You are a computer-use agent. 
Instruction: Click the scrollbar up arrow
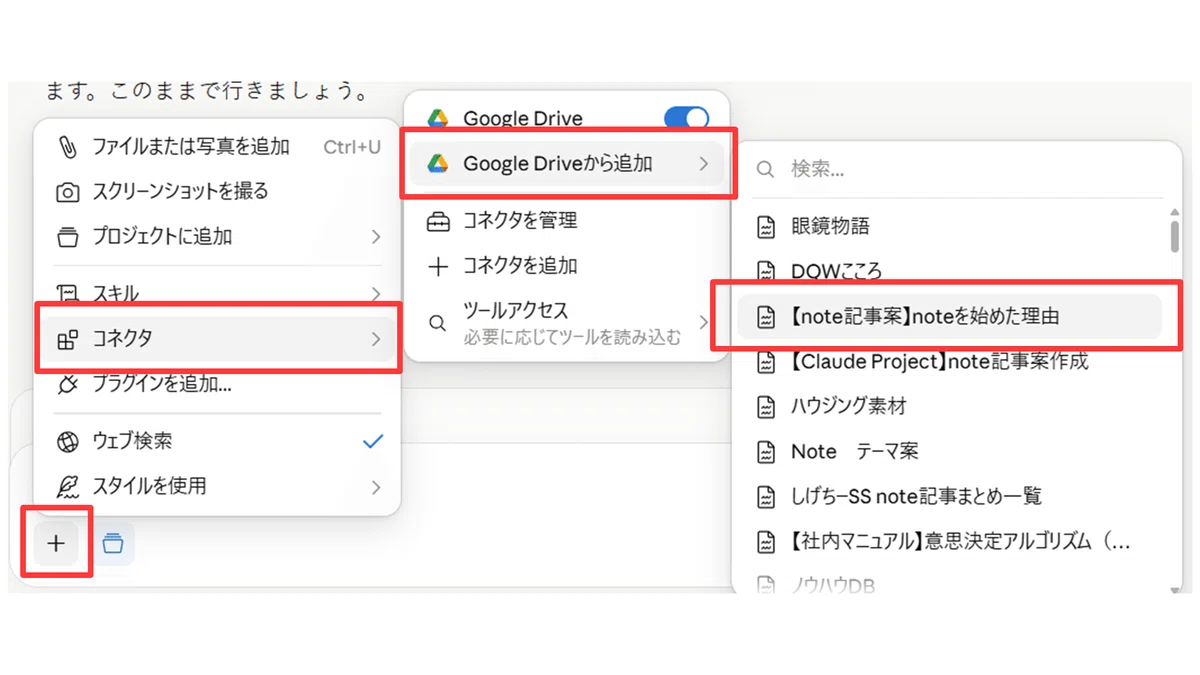pyautogui.click(x=1174, y=210)
